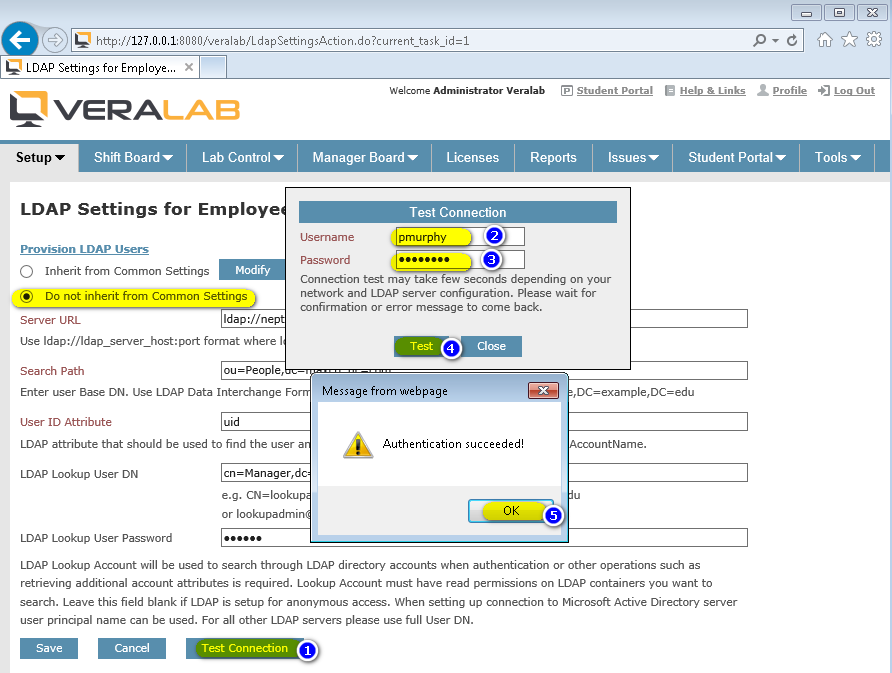Image resolution: width=892 pixels, height=673 pixels.
Task: Select Inherit from Common Settings radio
Action: point(26,271)
